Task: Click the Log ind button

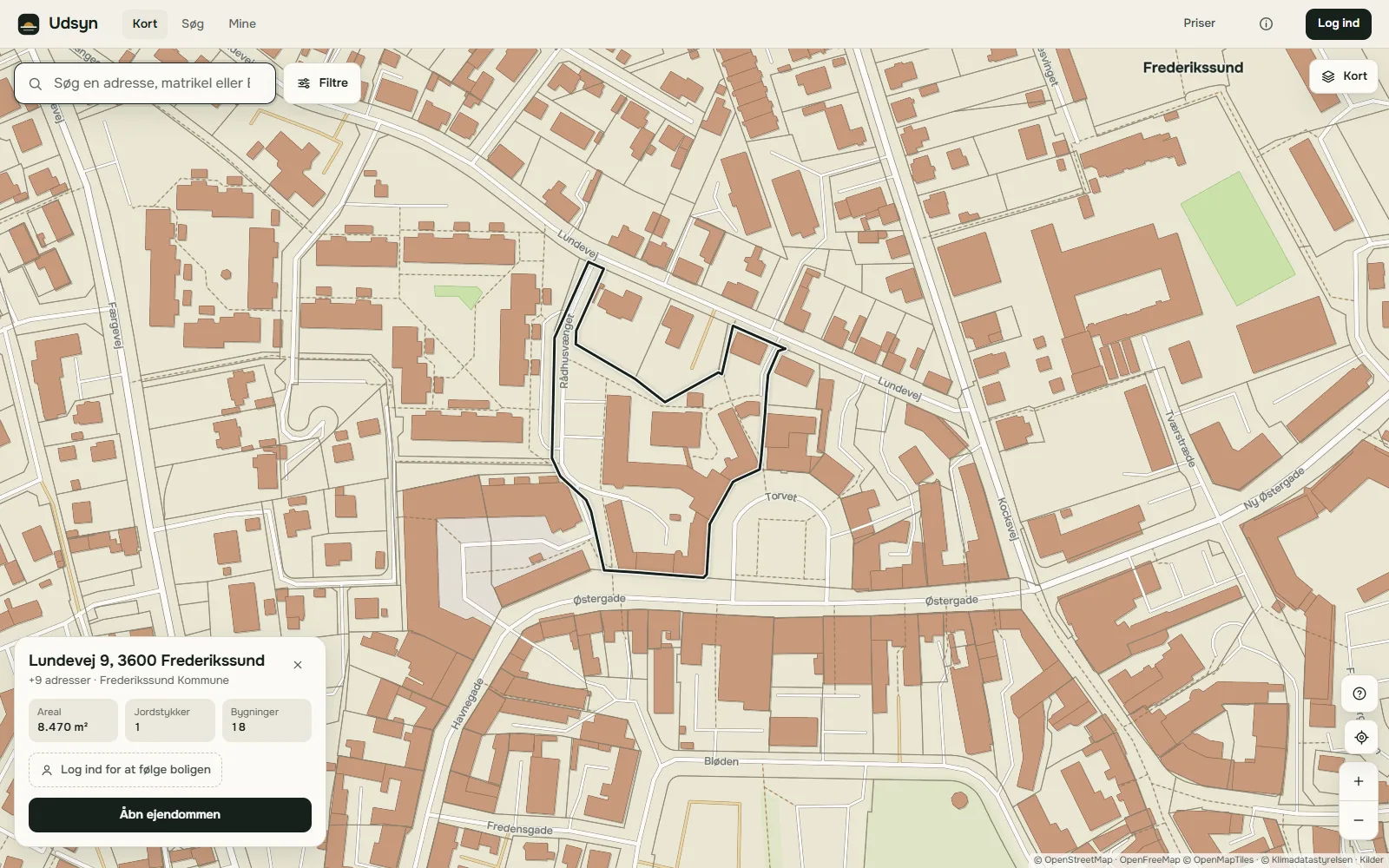Action: [x=1338, y=23]
